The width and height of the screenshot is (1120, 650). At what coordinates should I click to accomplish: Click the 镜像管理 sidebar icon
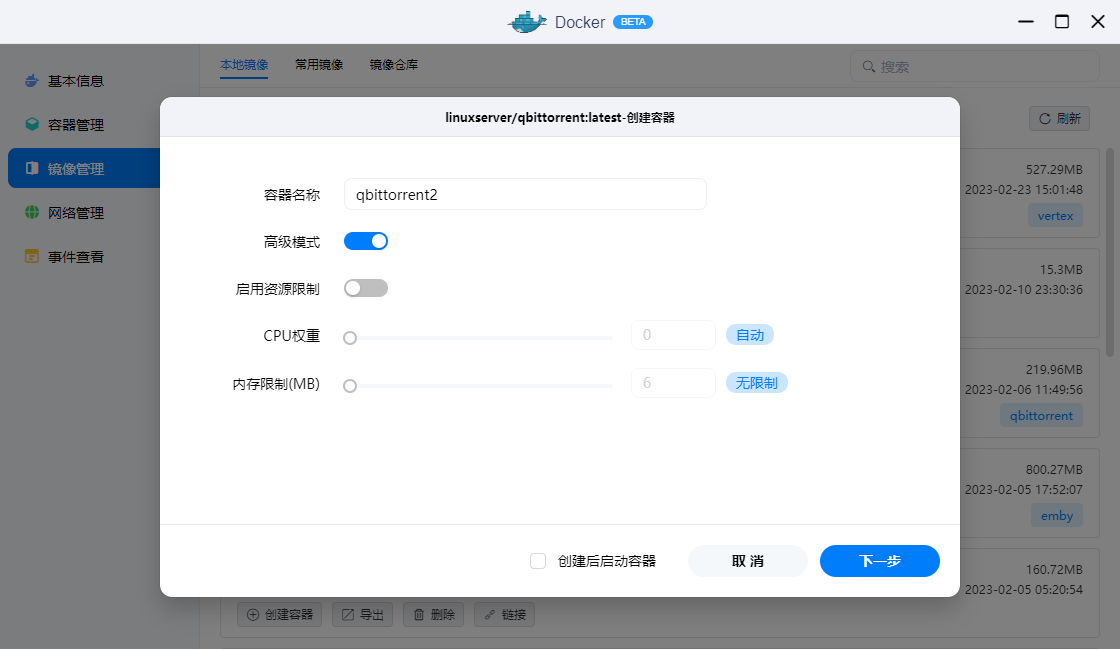pyautogui.click(x=31, y=169)
